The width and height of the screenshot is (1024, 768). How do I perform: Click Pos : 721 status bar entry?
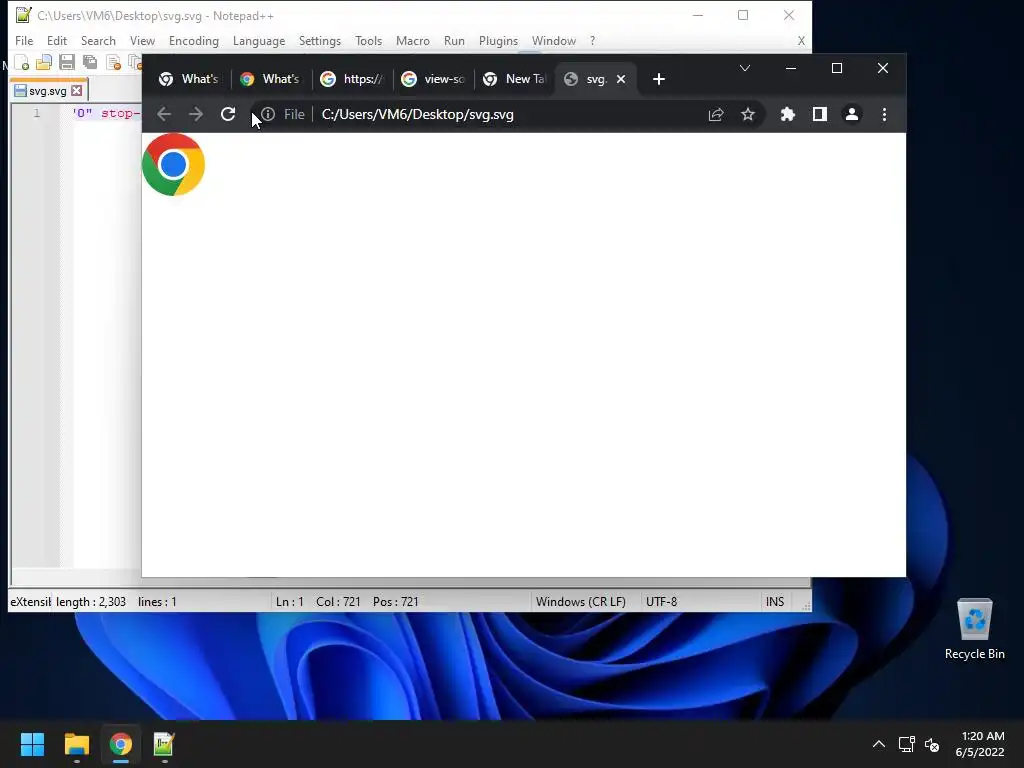[396, 601]
